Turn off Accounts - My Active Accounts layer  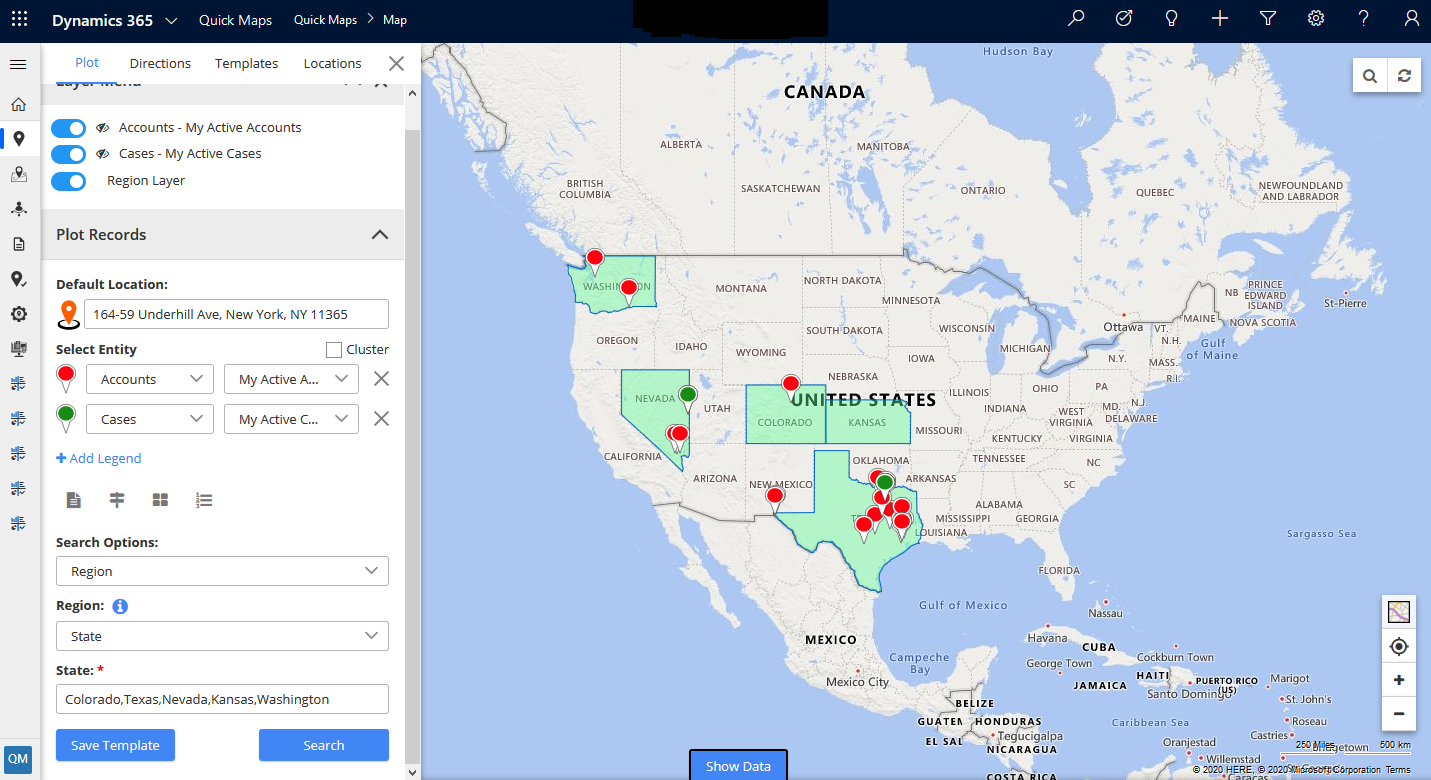68,128
